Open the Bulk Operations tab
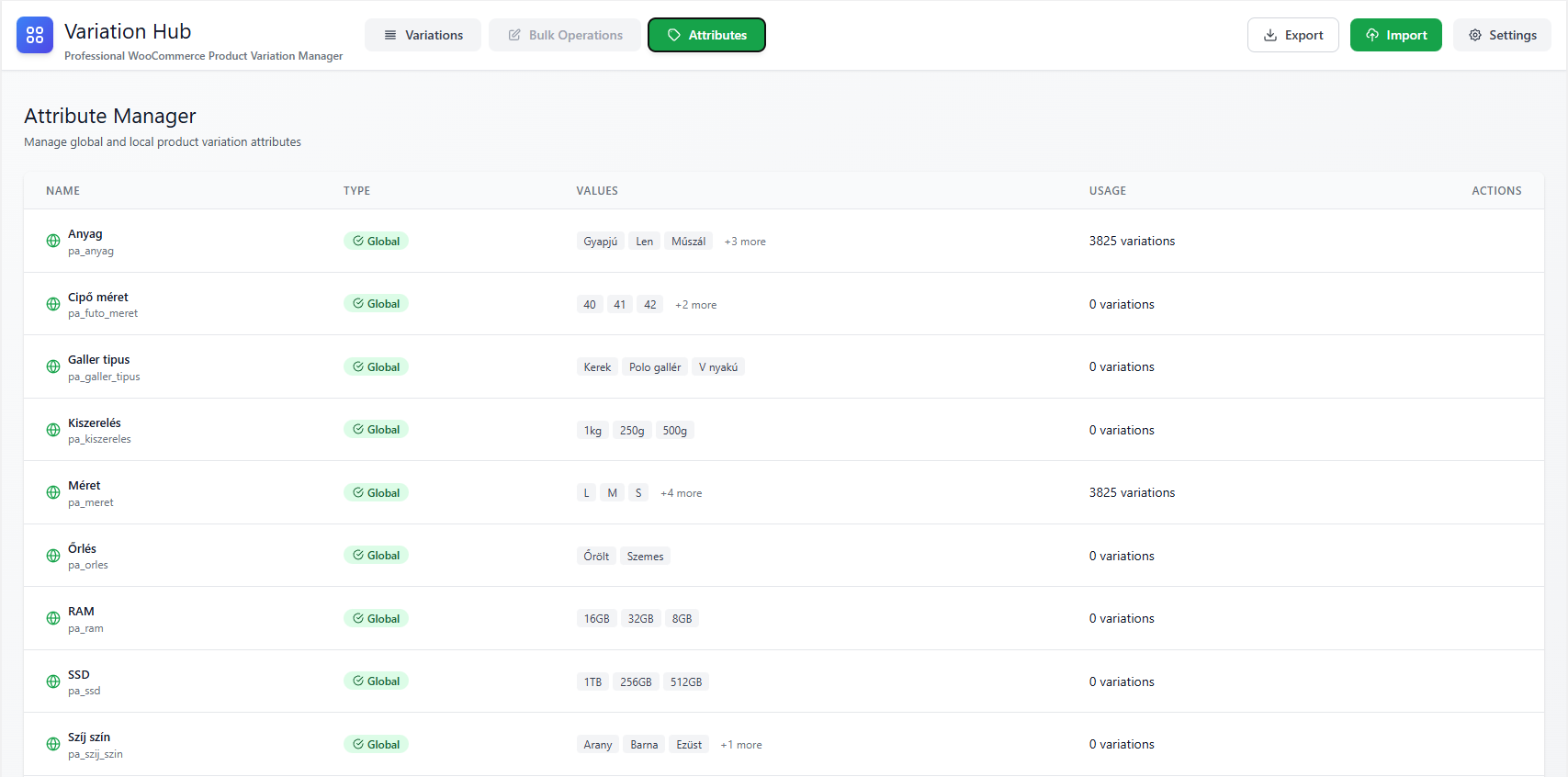The width and height of the screenshot is (1568, 777). coord(565,35)
